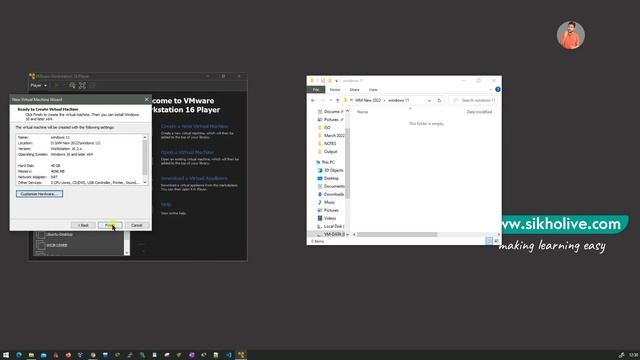The width and height of the screenshot is (640, 360).
Task: Click the VMware library scroll down arrow
Action: 127,253
